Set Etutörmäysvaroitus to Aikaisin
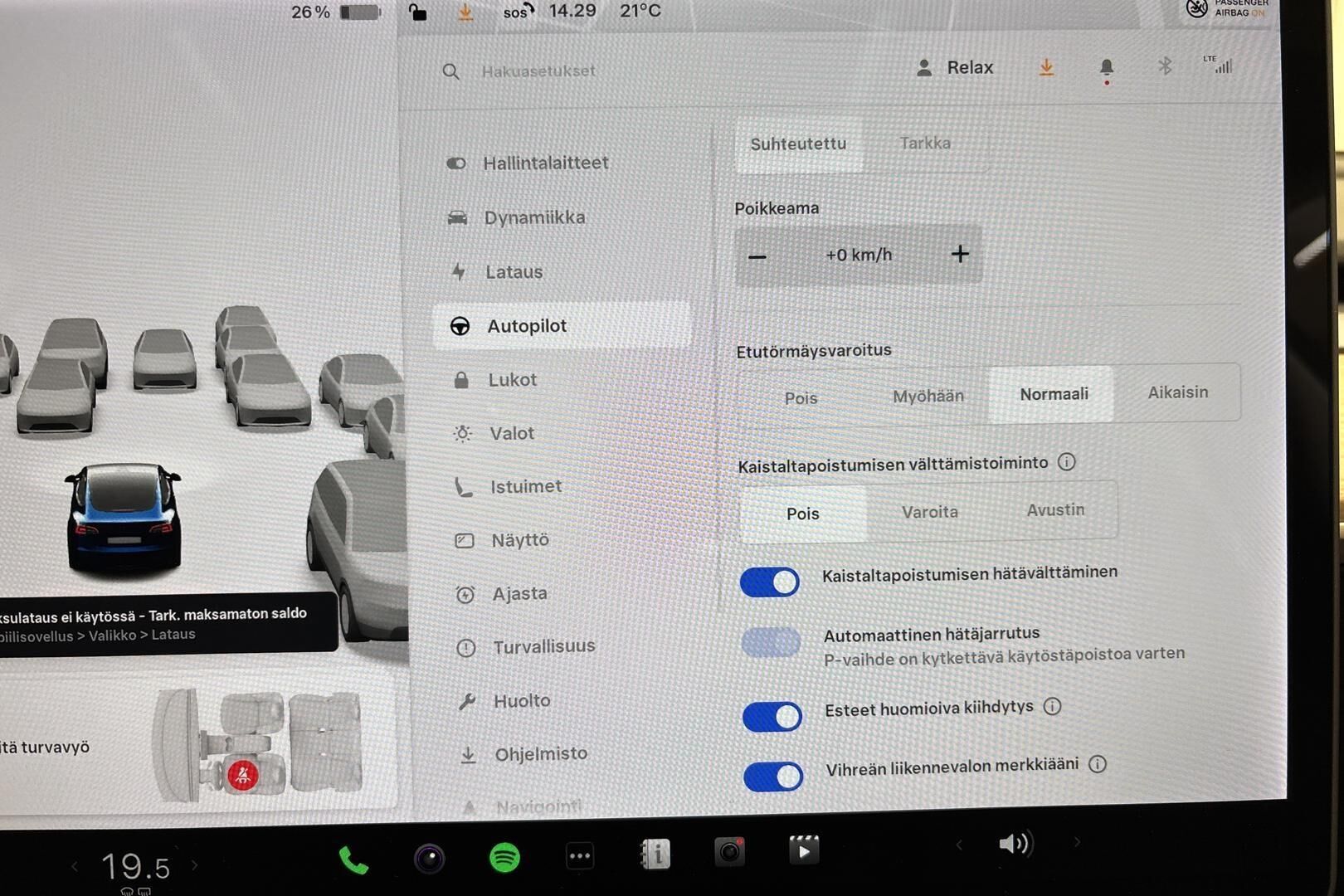The image size is (1344, 896). [1177, 392]
